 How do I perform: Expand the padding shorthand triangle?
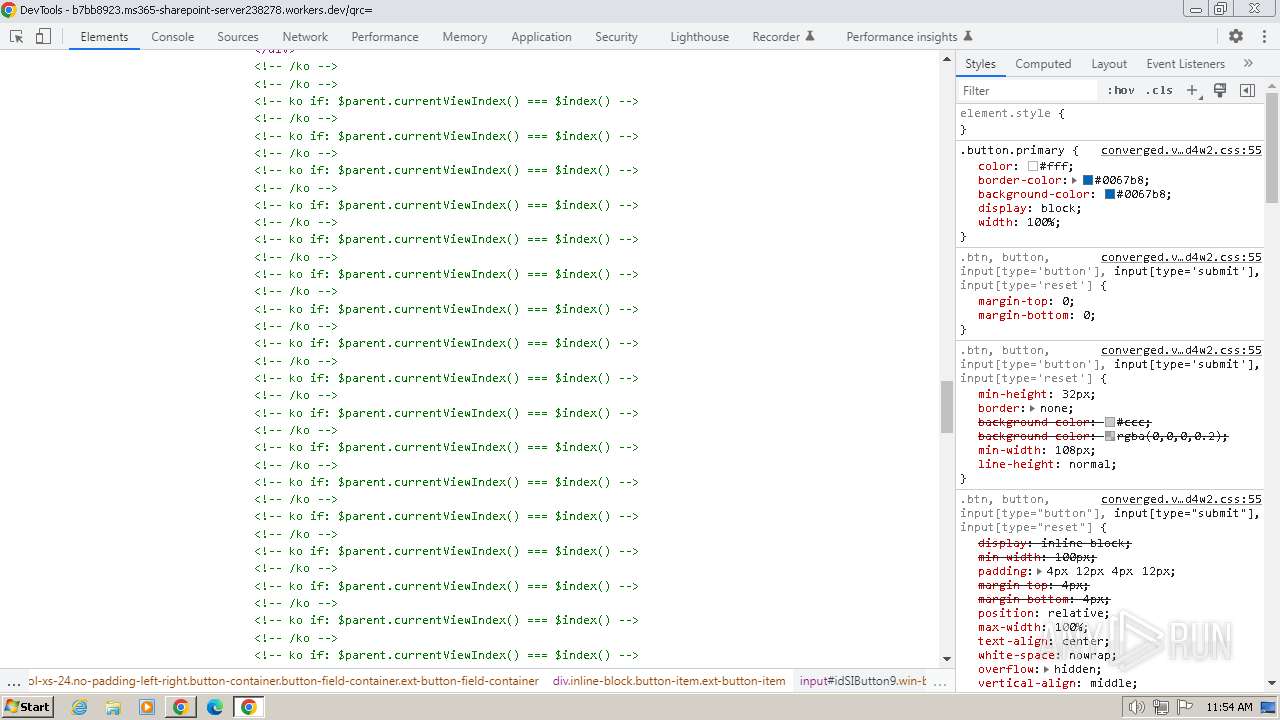tap(1039, 572)
